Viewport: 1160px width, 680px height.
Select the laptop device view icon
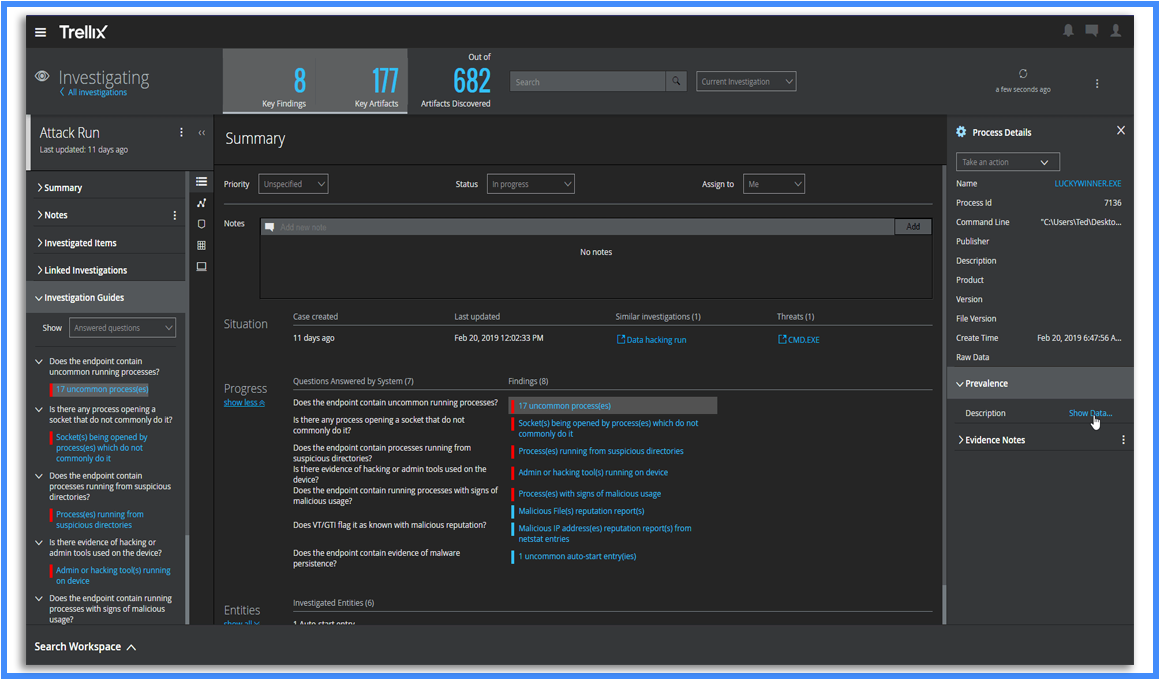click(201, 267)
